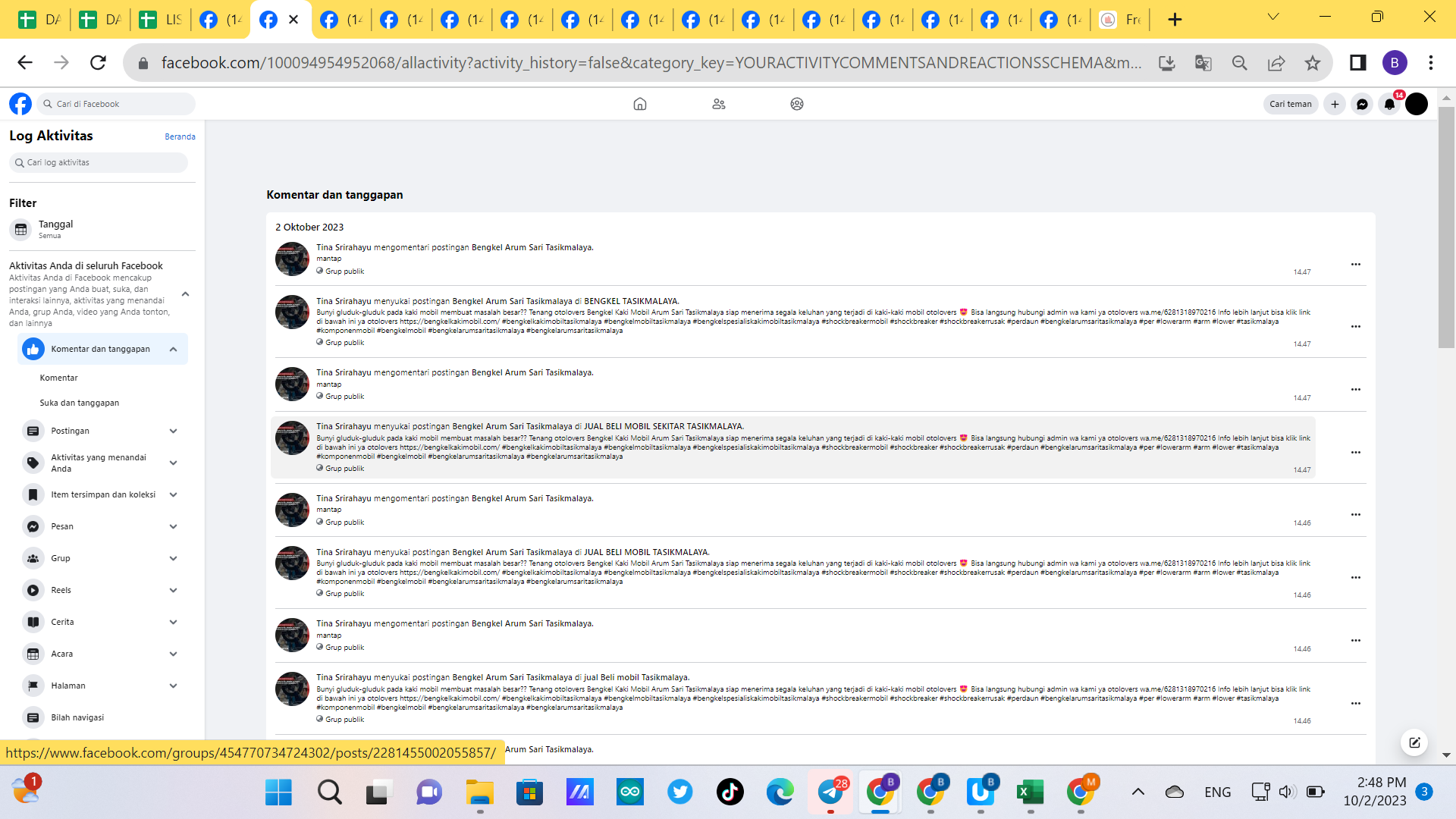Open options for first 14.47 comment entry
This screenshot has height=819, width=1456.
click(1356, 264)
